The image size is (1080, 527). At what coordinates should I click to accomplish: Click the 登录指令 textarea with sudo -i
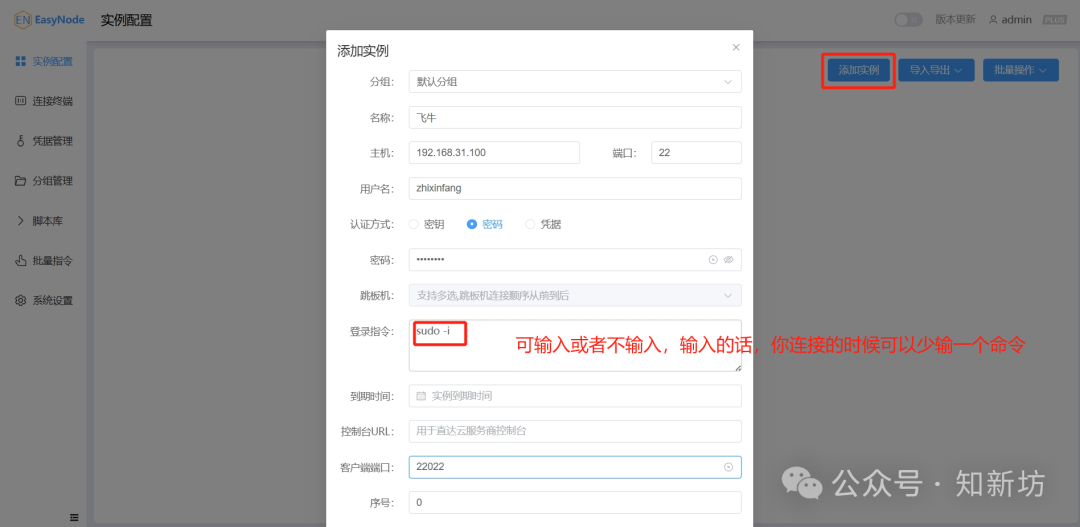[x=575, y=345]
